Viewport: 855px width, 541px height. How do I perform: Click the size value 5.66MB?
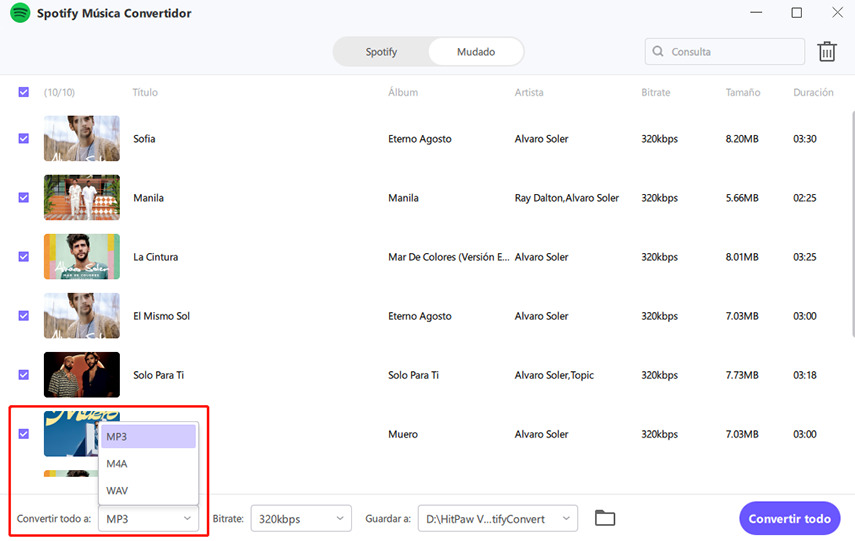pyautogui.click(x=742, y=198)
